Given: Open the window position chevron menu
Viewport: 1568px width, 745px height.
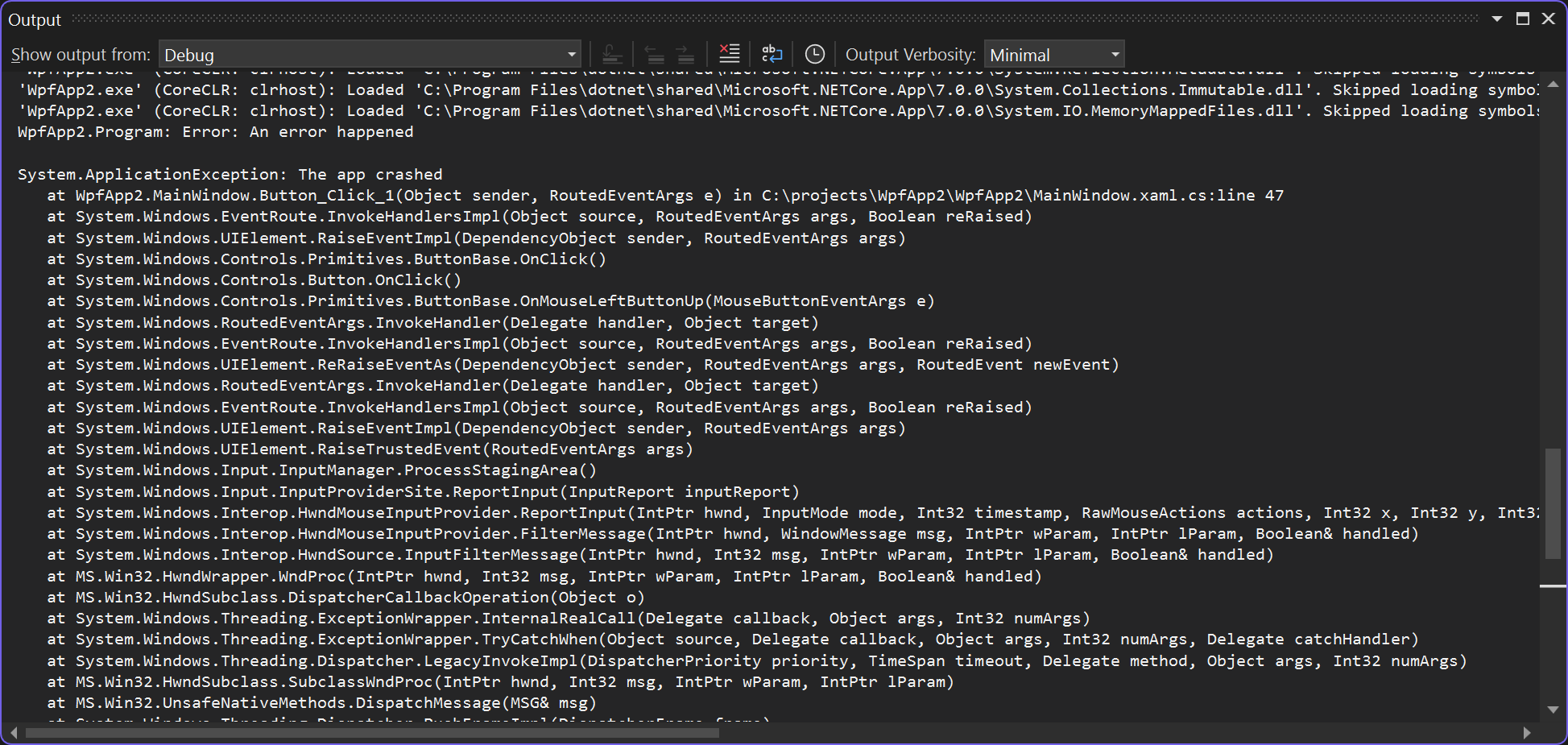Looking at the screenshot, I should [1496, 18].
